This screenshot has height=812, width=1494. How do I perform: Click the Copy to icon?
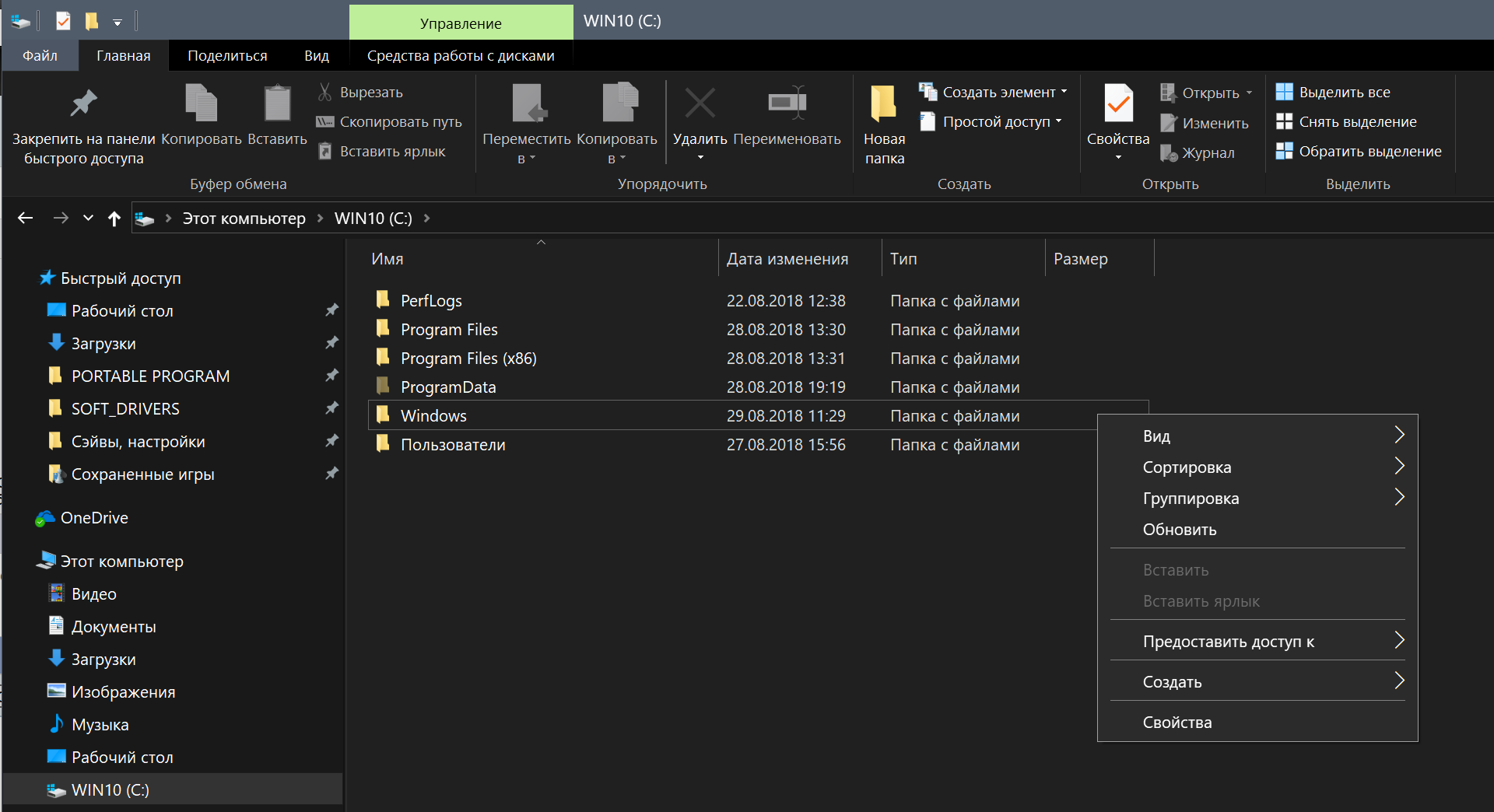[619, 103]
